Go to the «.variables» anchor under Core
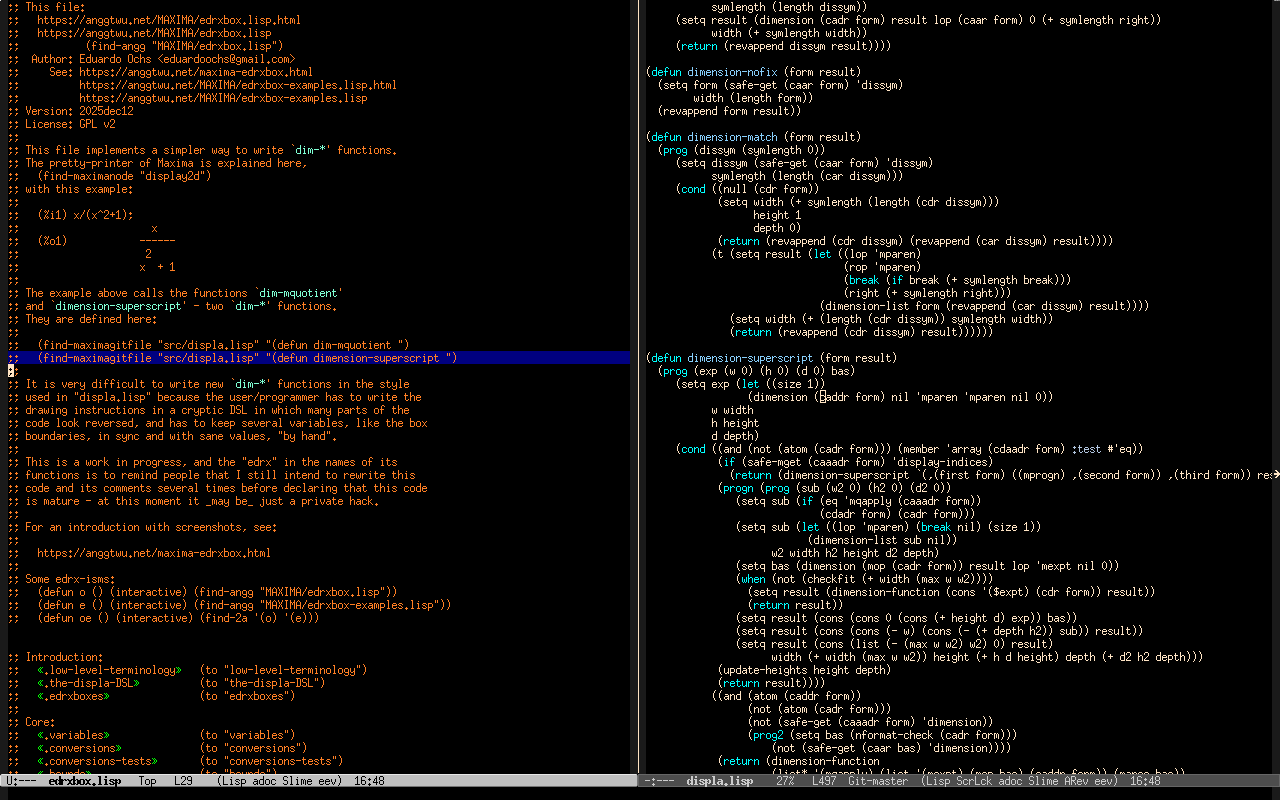This screenshot has width=1280, height=800. 73,735
